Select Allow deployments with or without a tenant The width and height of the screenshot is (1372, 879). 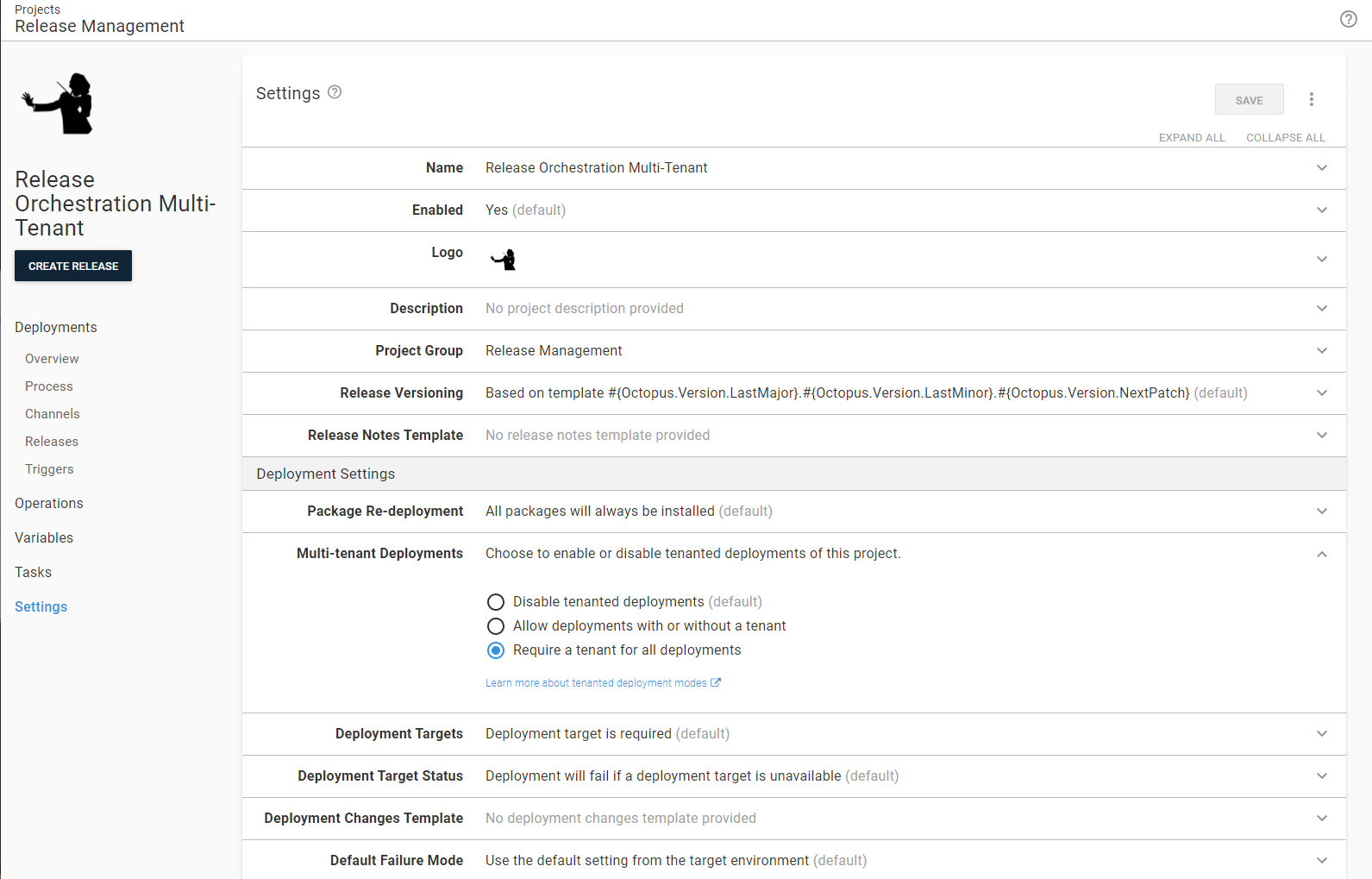click(496, 626)
